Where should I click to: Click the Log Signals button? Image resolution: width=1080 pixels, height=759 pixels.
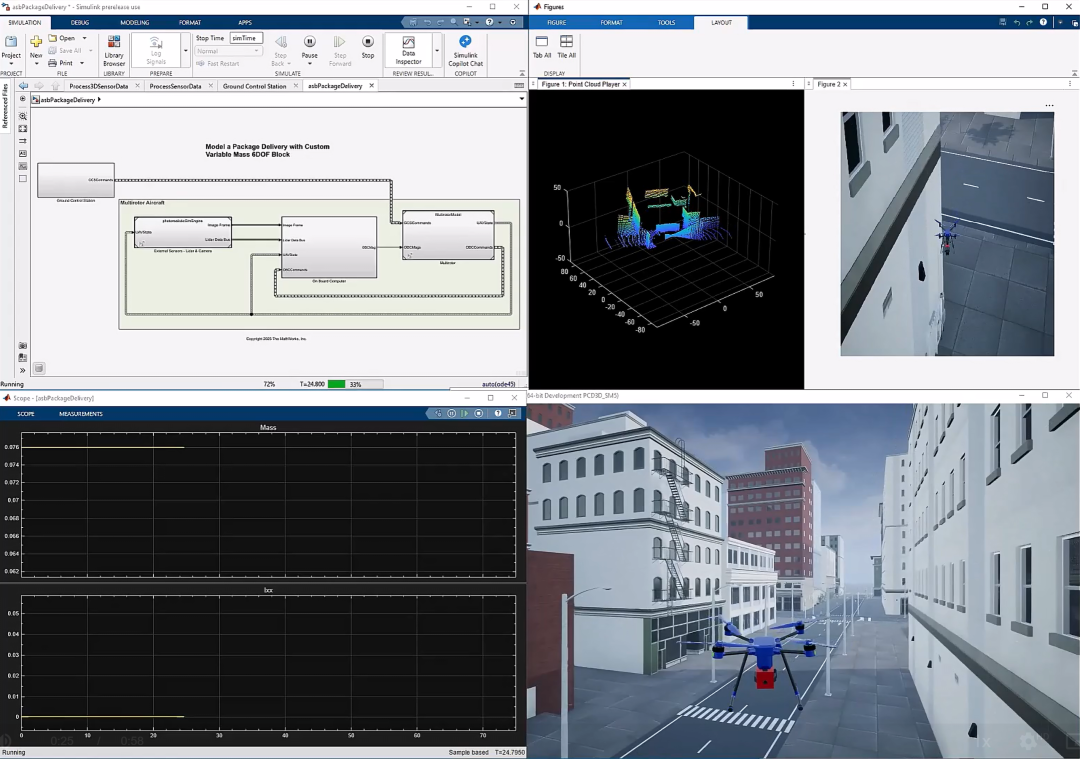pos(156,50)
